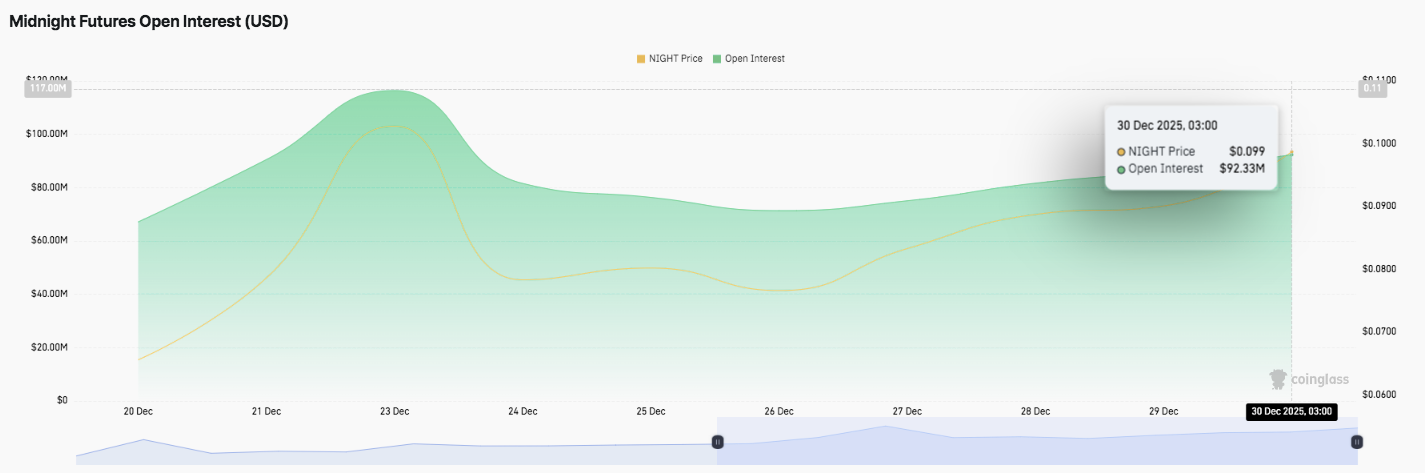
Task: Click the yellow NIGHT Price dot in tooltip
Action: 1121,152
